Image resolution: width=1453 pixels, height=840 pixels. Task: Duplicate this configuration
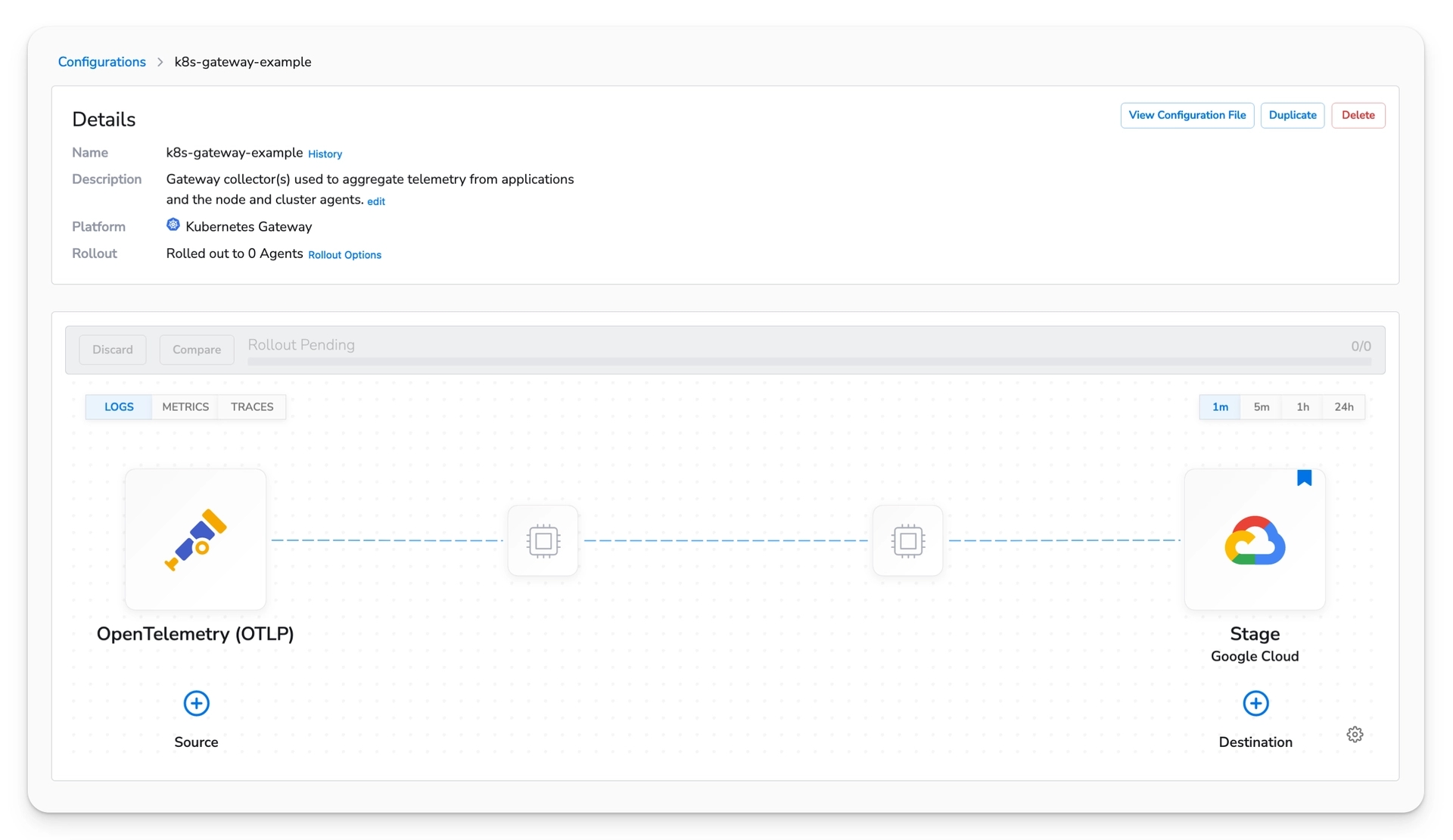[1293, 115]
